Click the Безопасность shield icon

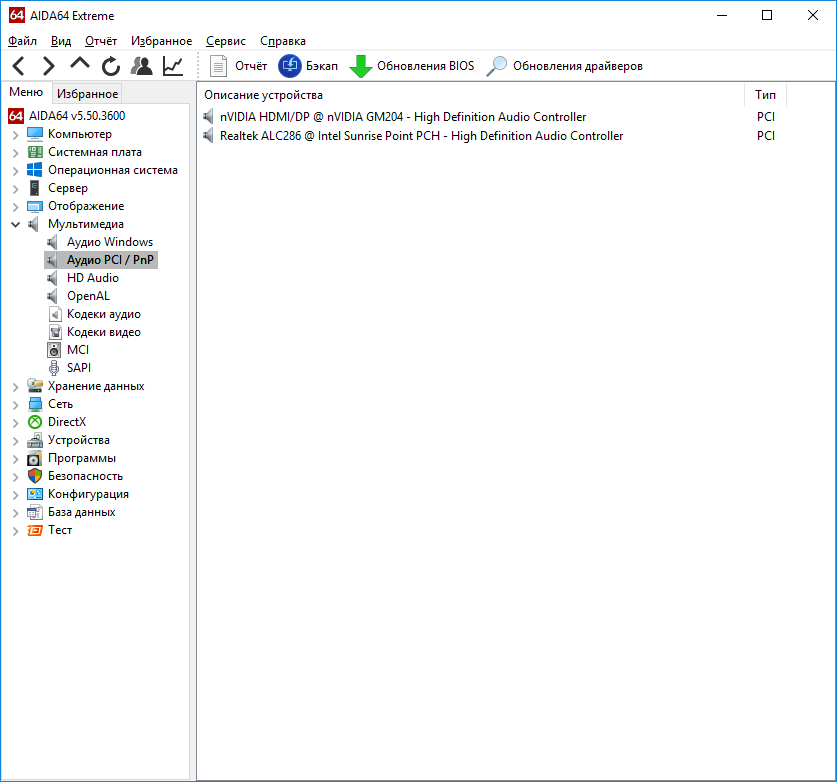point(35,476)
